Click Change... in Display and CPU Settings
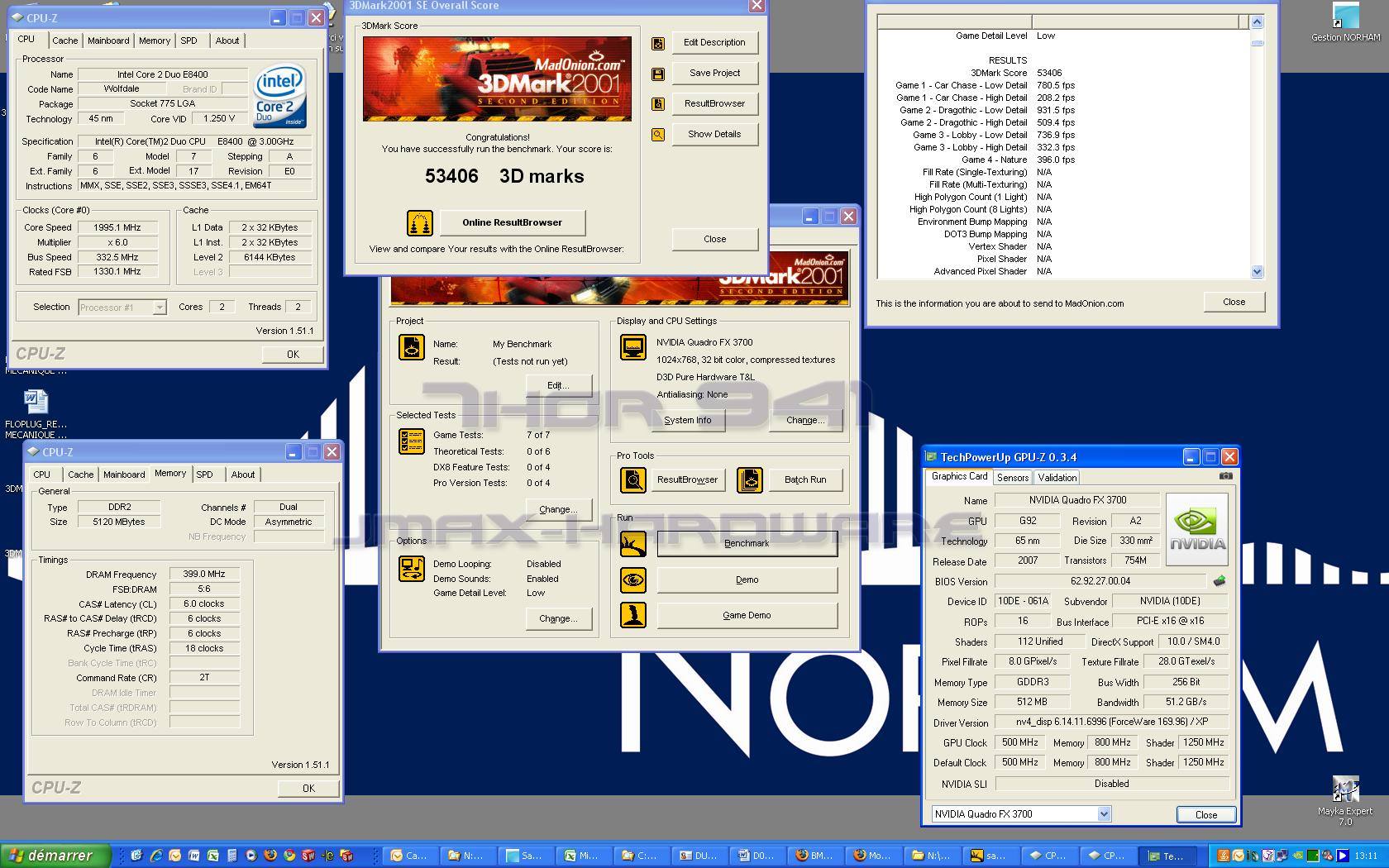The height and width of the screenshot is (868, 1389). pyautogui.click(x=805, y=420)
